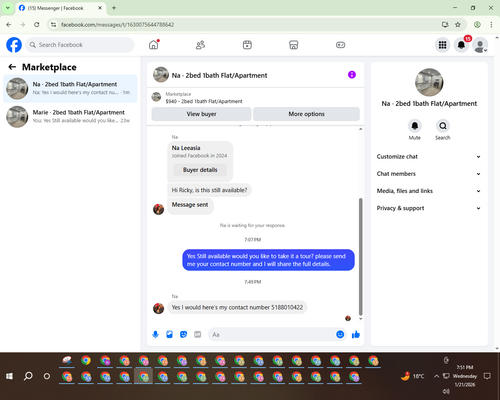
Task: Open the emoji picker in the message field
Action: click(x=340, y=334)
